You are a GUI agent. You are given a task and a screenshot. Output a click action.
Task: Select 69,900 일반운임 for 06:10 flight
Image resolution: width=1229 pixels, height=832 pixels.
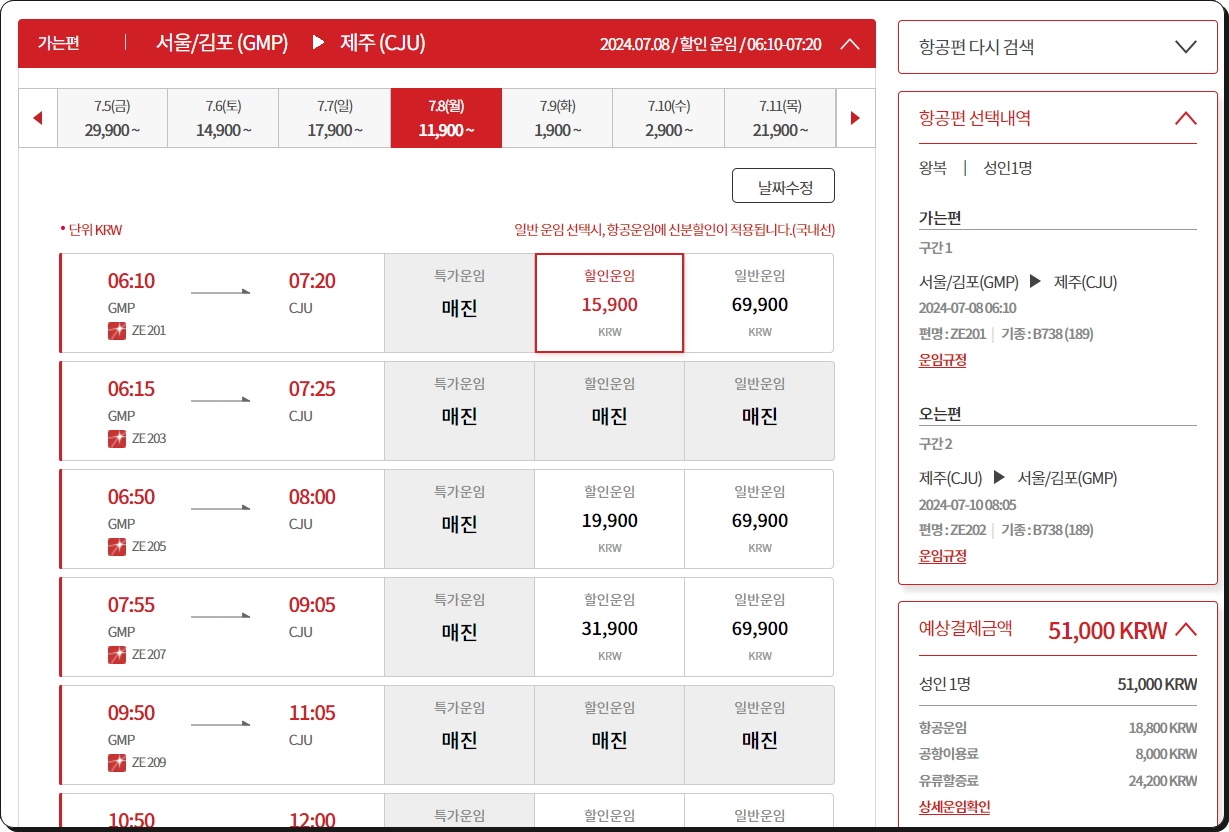759,303
